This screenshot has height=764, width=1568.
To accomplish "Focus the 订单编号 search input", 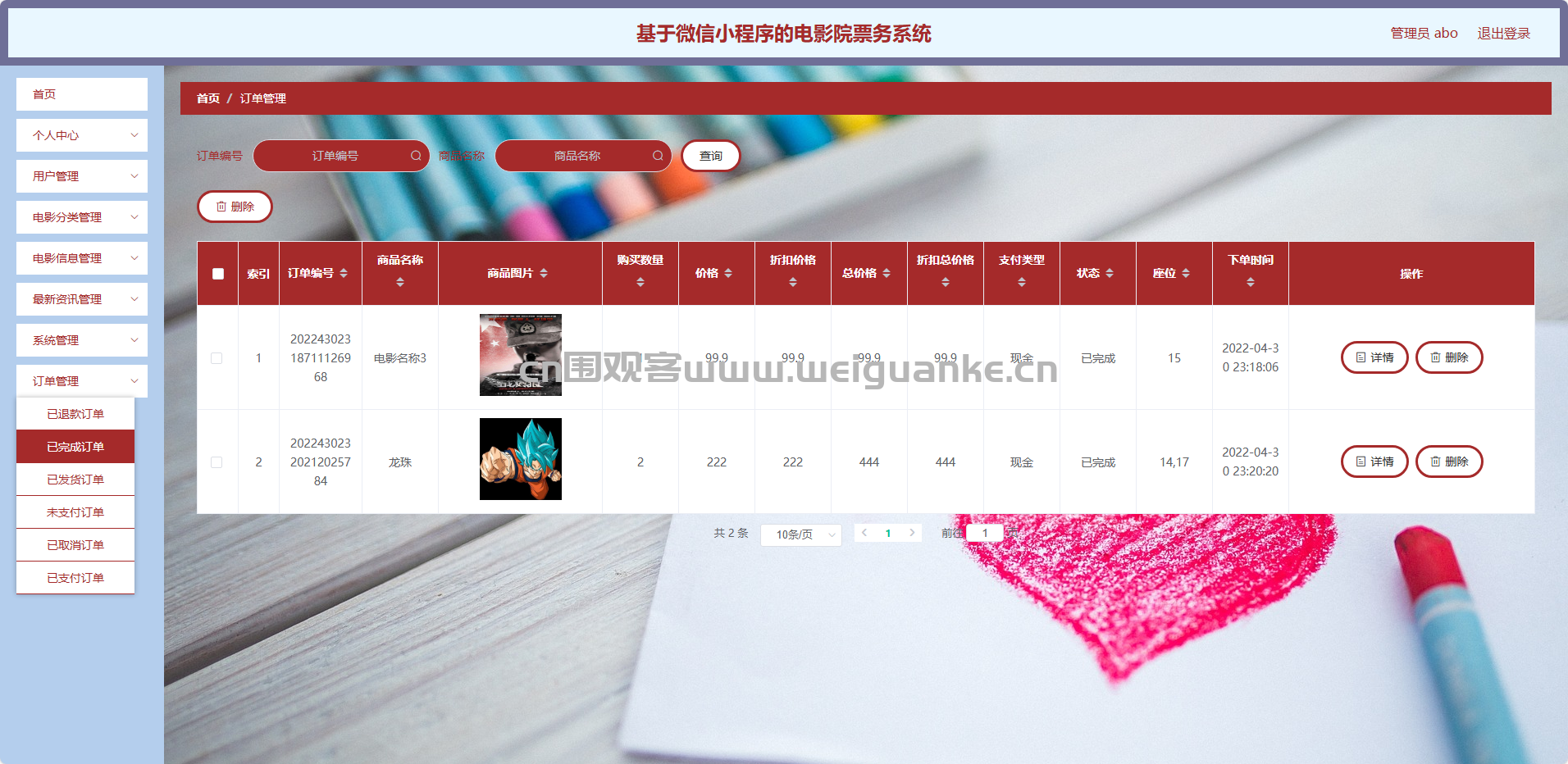I will pyautogui.click(x=341, y=156).
